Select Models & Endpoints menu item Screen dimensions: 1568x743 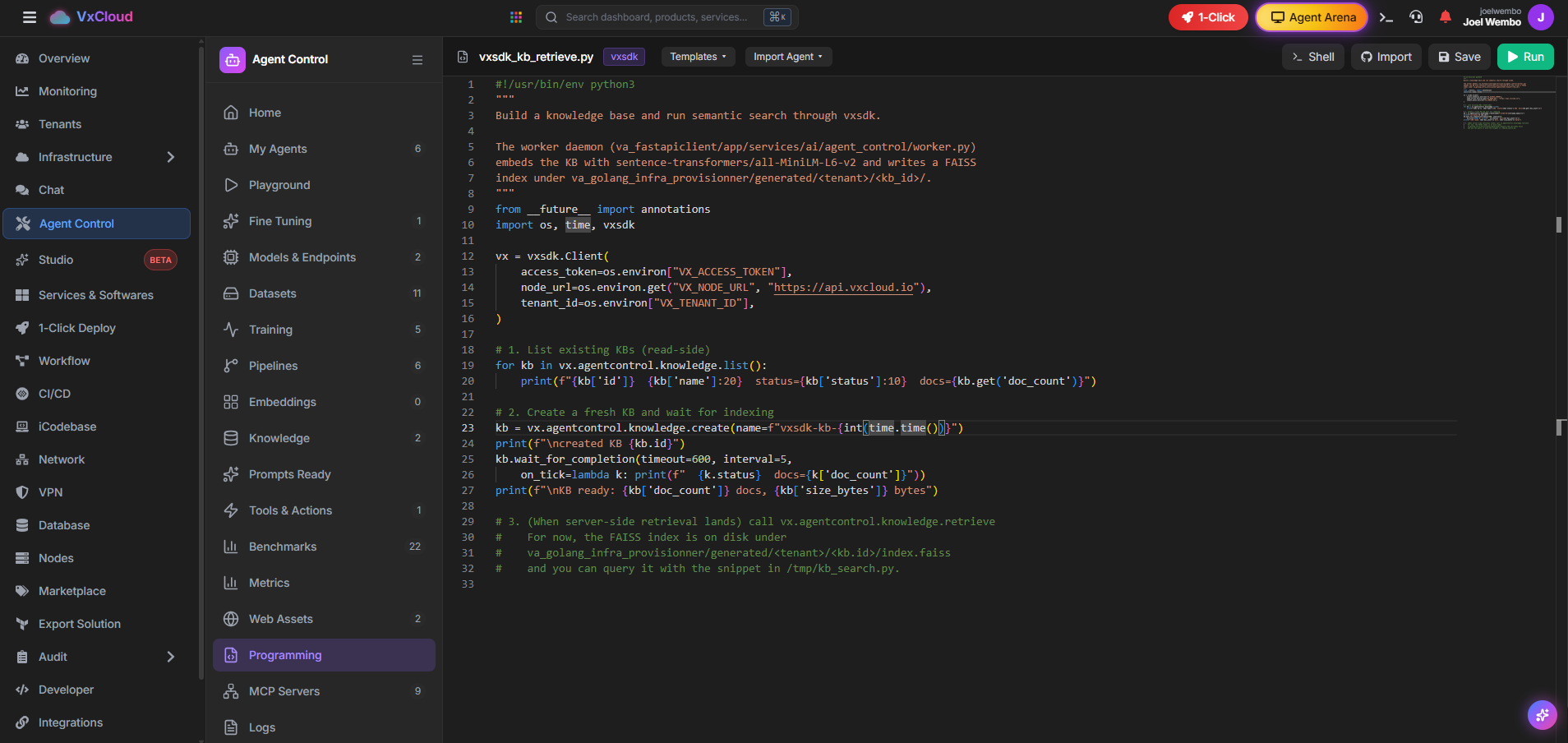pos(324,257)
